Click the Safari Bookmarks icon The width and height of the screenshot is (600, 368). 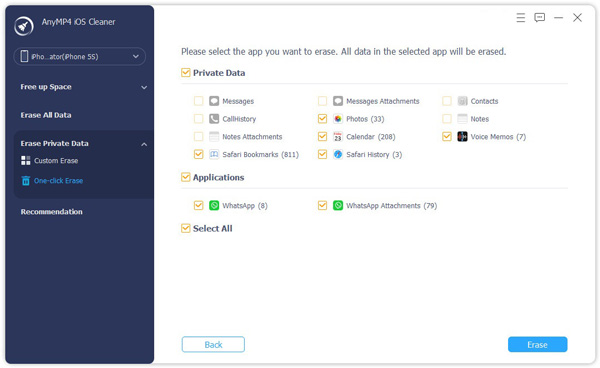[x=214, y=155]
